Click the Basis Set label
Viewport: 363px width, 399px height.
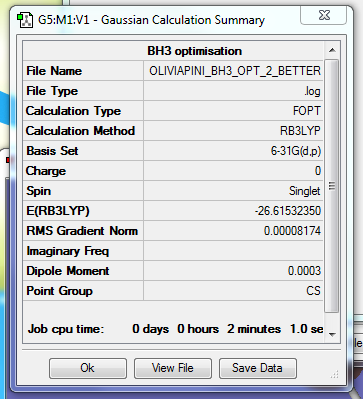pyautogui.click(x=52, y=151)
